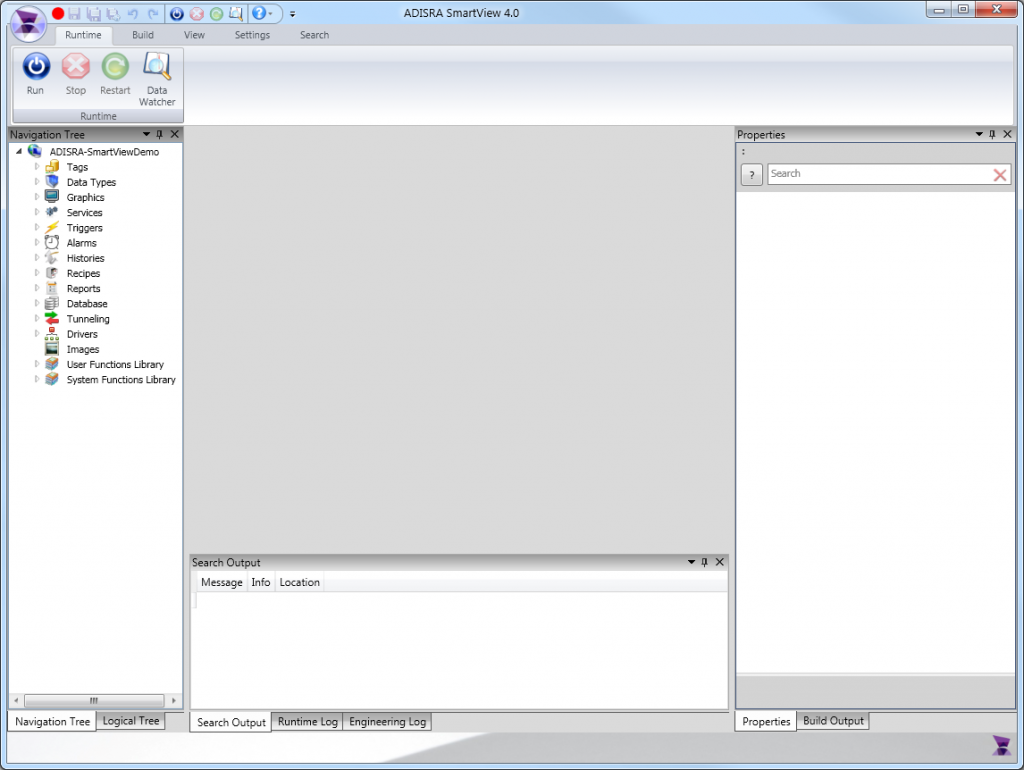Click the Stop button in the ribbon

point(76,74)
